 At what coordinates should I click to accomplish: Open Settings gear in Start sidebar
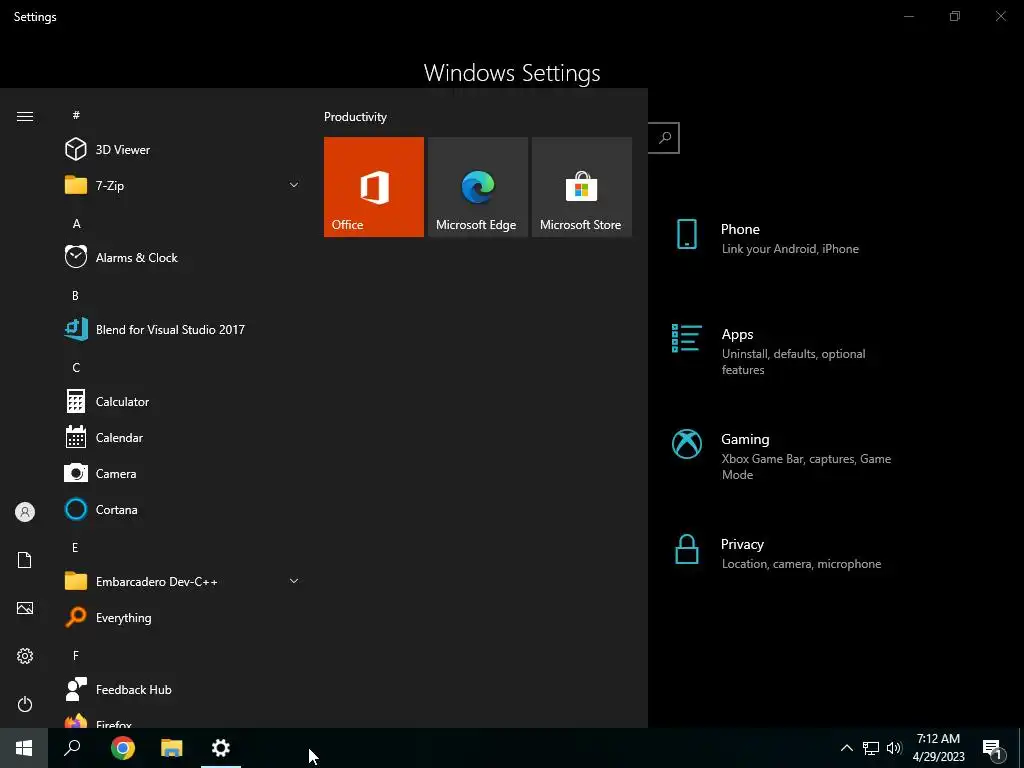[x=25, y=656]
